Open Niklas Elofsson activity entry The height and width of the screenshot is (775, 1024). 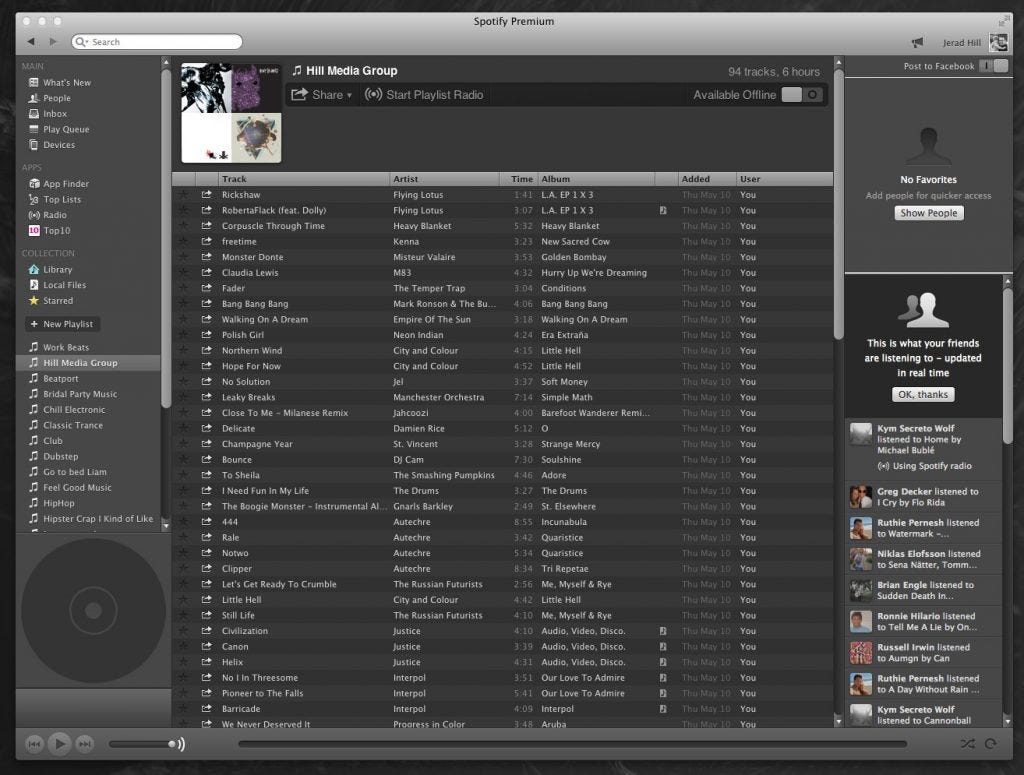pyautogui.click(x=923, y=559)
